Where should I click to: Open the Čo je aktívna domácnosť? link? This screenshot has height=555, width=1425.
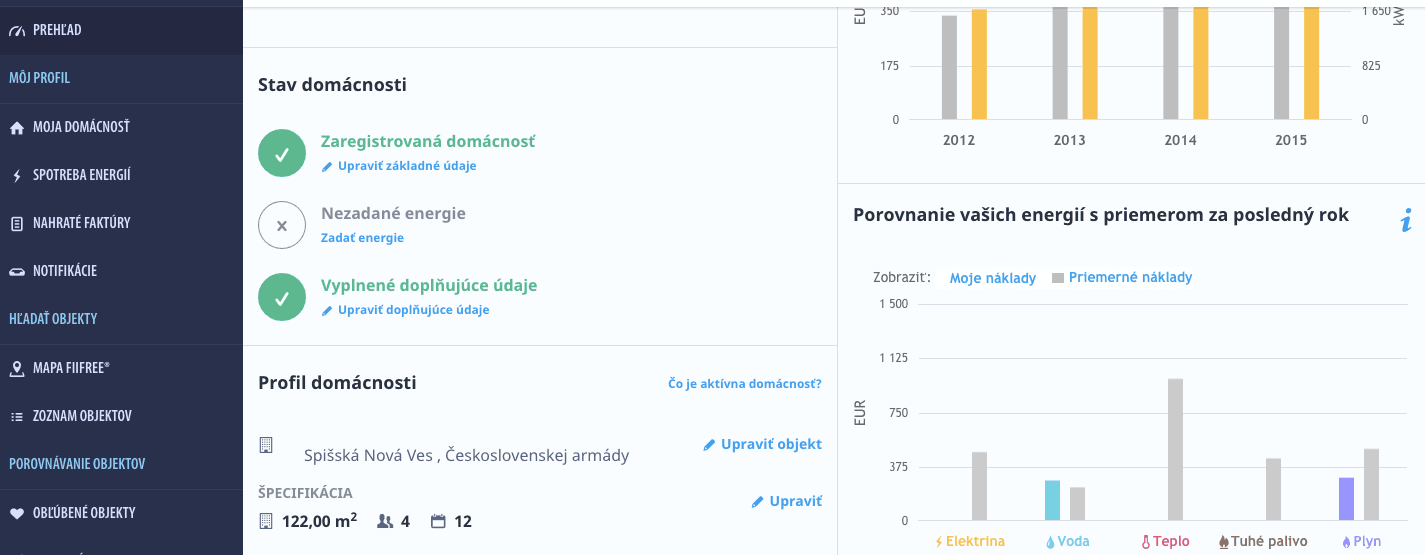[745, 383]
